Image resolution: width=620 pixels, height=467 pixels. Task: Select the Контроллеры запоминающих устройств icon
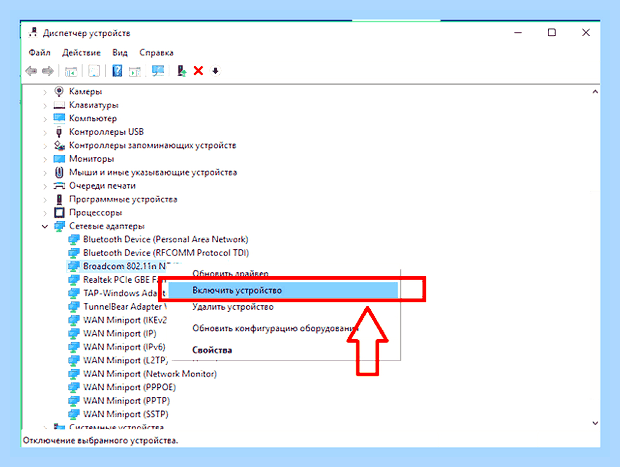(x=59, y=146)
